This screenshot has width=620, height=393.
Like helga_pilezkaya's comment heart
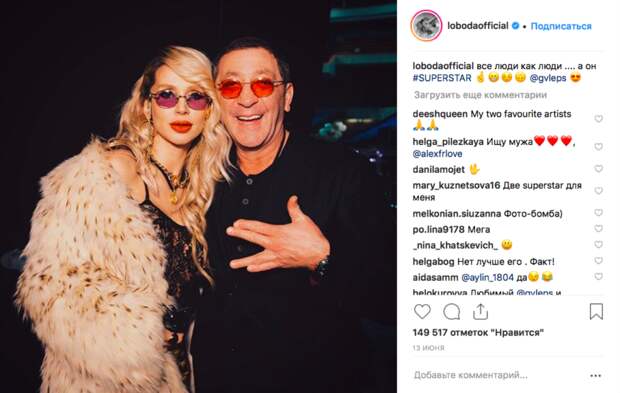pos(598,147)
